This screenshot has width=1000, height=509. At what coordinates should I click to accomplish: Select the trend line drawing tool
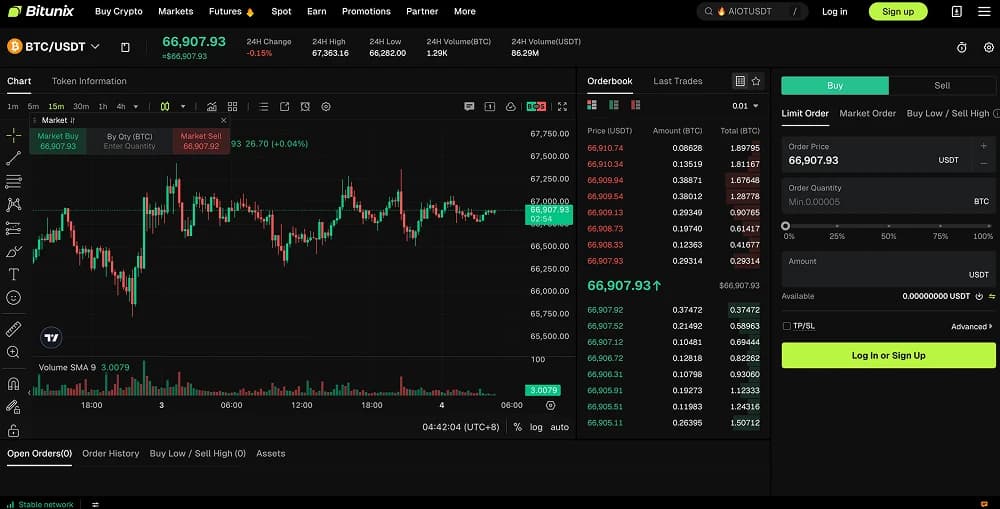tap(13, 158)
